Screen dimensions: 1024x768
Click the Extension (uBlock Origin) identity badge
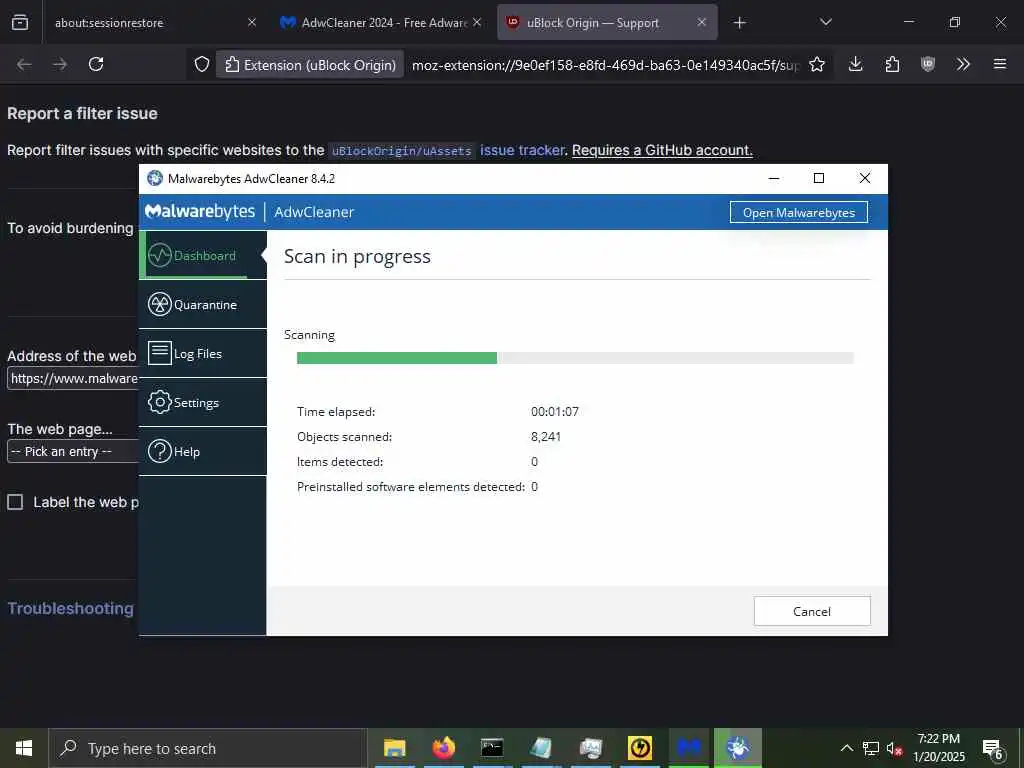pos(310,65)
